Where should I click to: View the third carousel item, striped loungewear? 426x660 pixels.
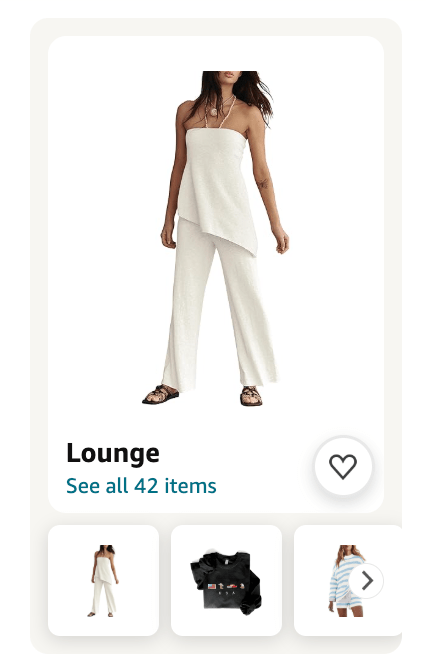pos(348,580)
